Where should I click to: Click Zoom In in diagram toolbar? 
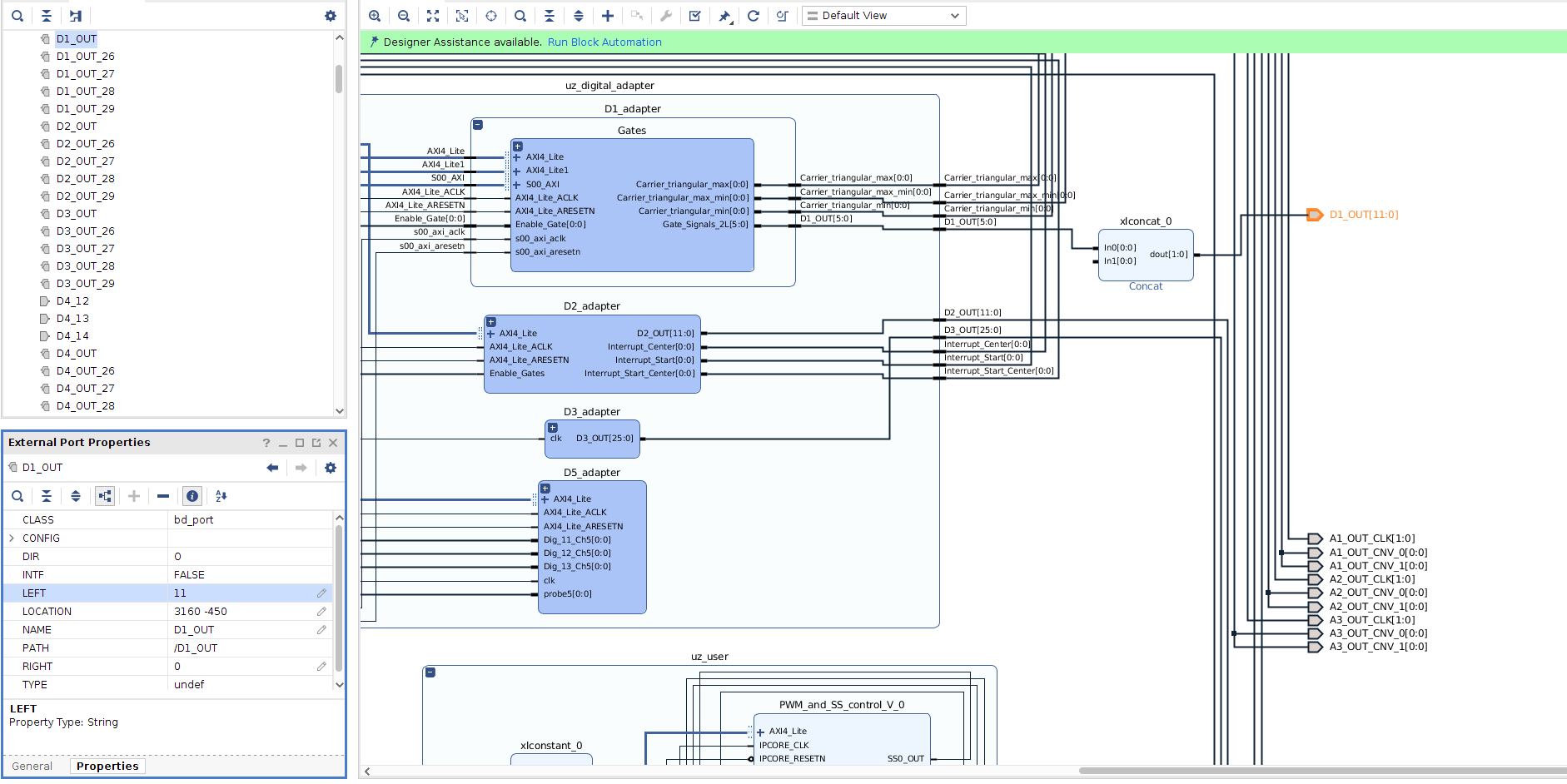[375, 16]
